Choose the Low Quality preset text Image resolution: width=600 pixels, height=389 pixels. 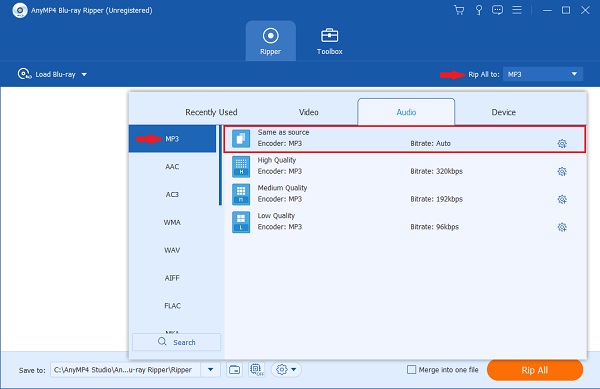tap(276, 216)
